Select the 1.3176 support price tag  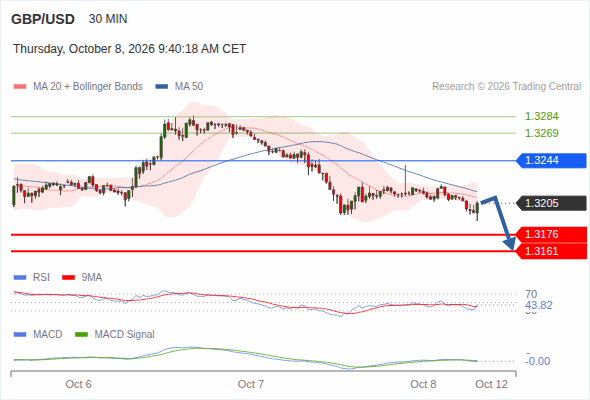coord(551,234)
